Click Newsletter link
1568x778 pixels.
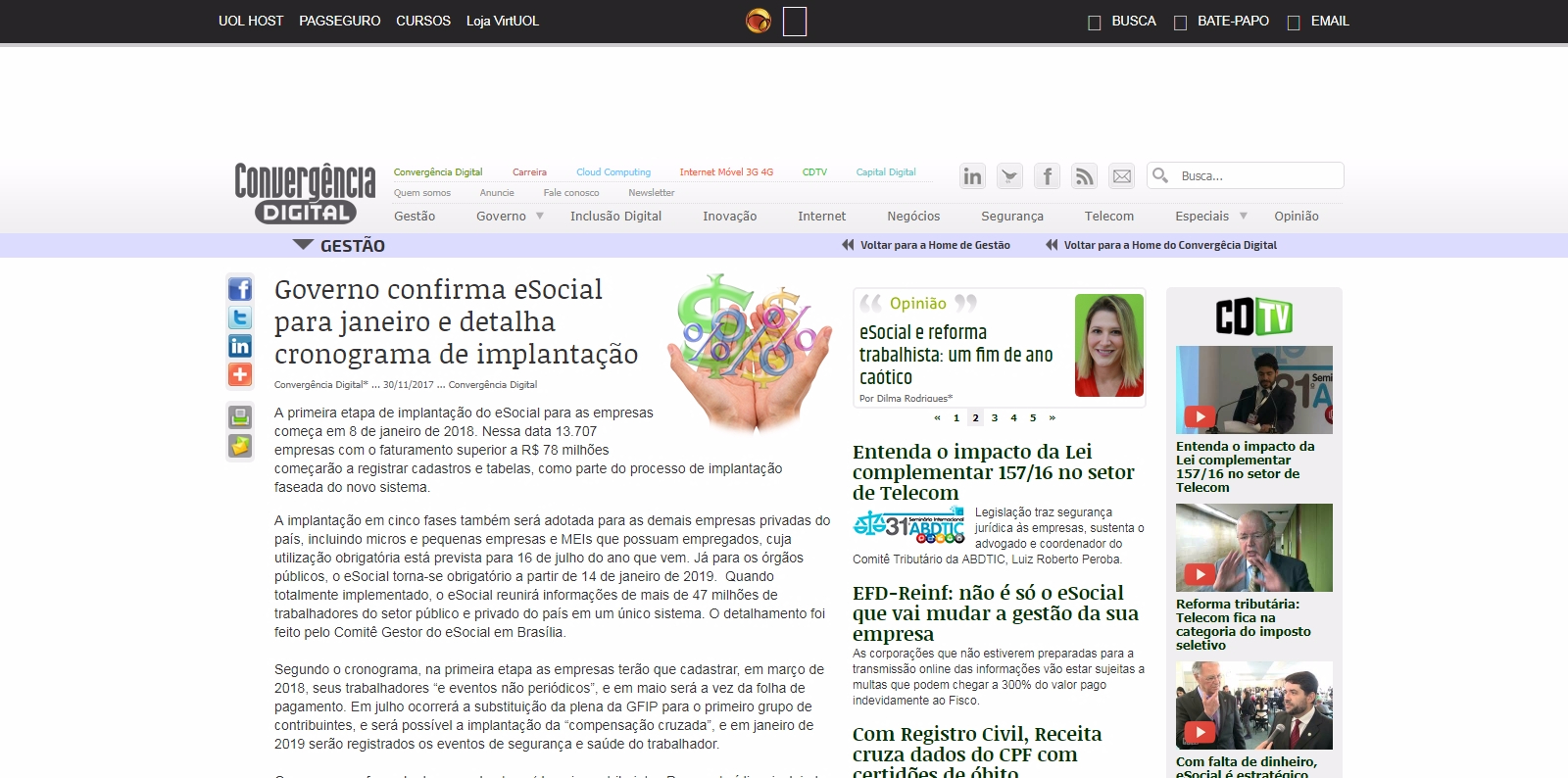(x=652, y=193)
